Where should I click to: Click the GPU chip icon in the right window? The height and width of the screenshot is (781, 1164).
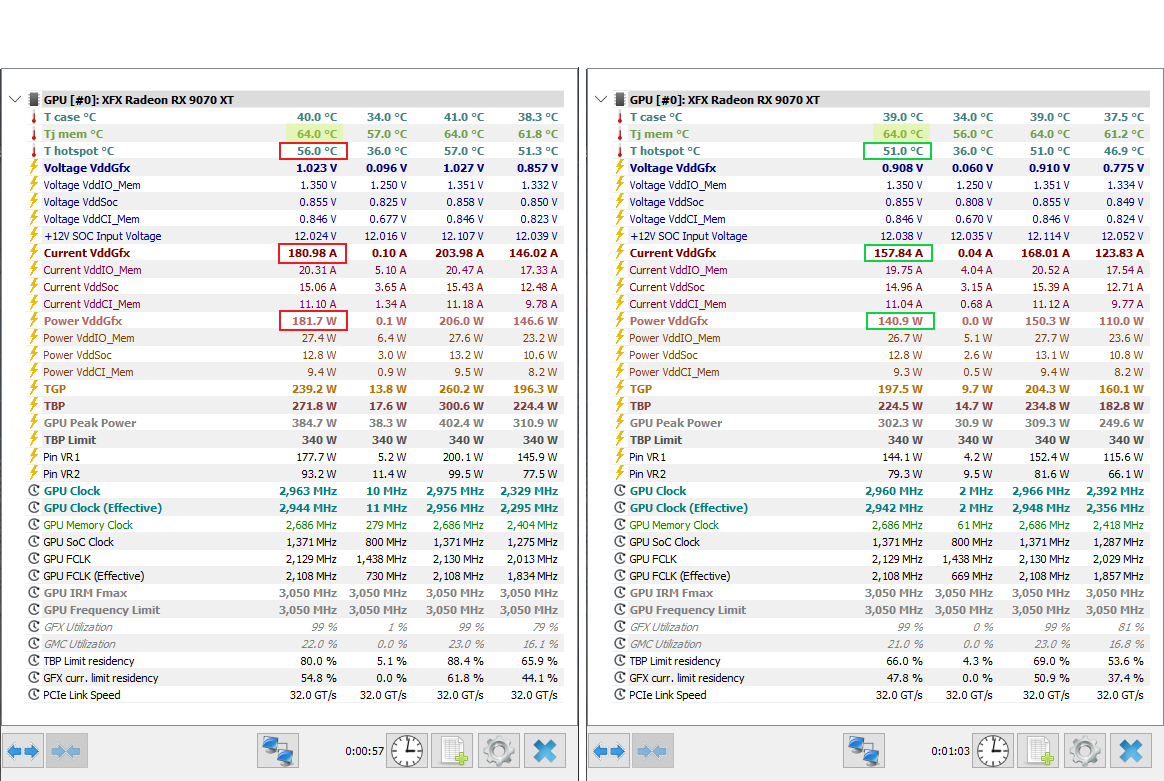(620, 99)
